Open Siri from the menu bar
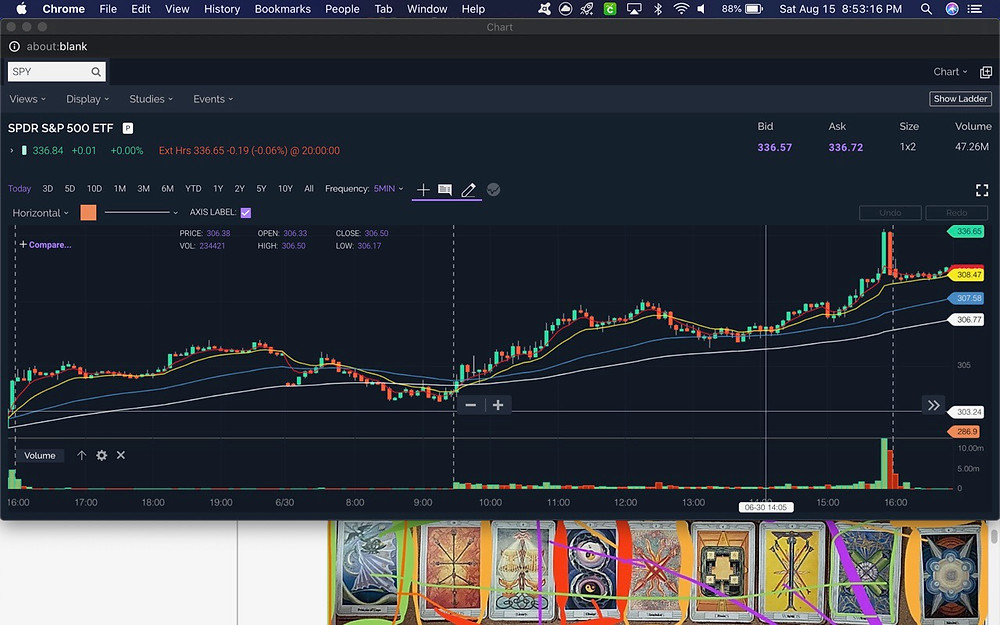The image size is (1000, 625). point(952,9)
